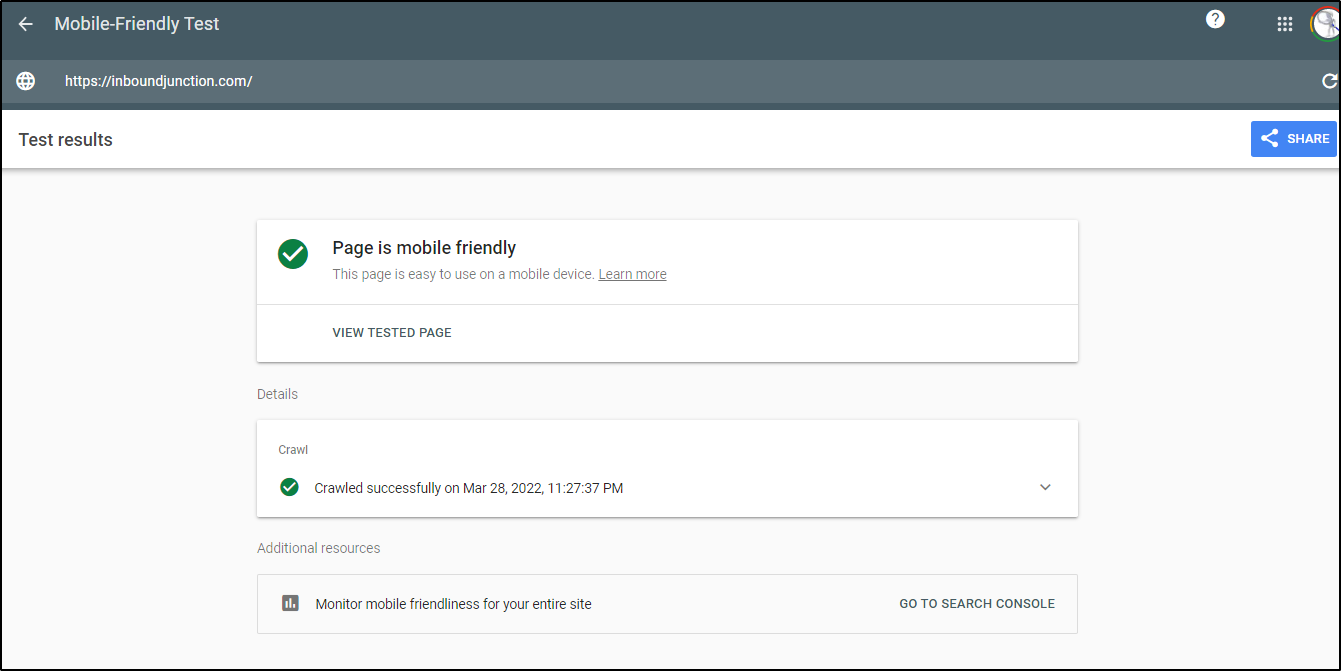Click View Tested Page
Viewport: 1341px width, 671px height.
tap(392, 332)
